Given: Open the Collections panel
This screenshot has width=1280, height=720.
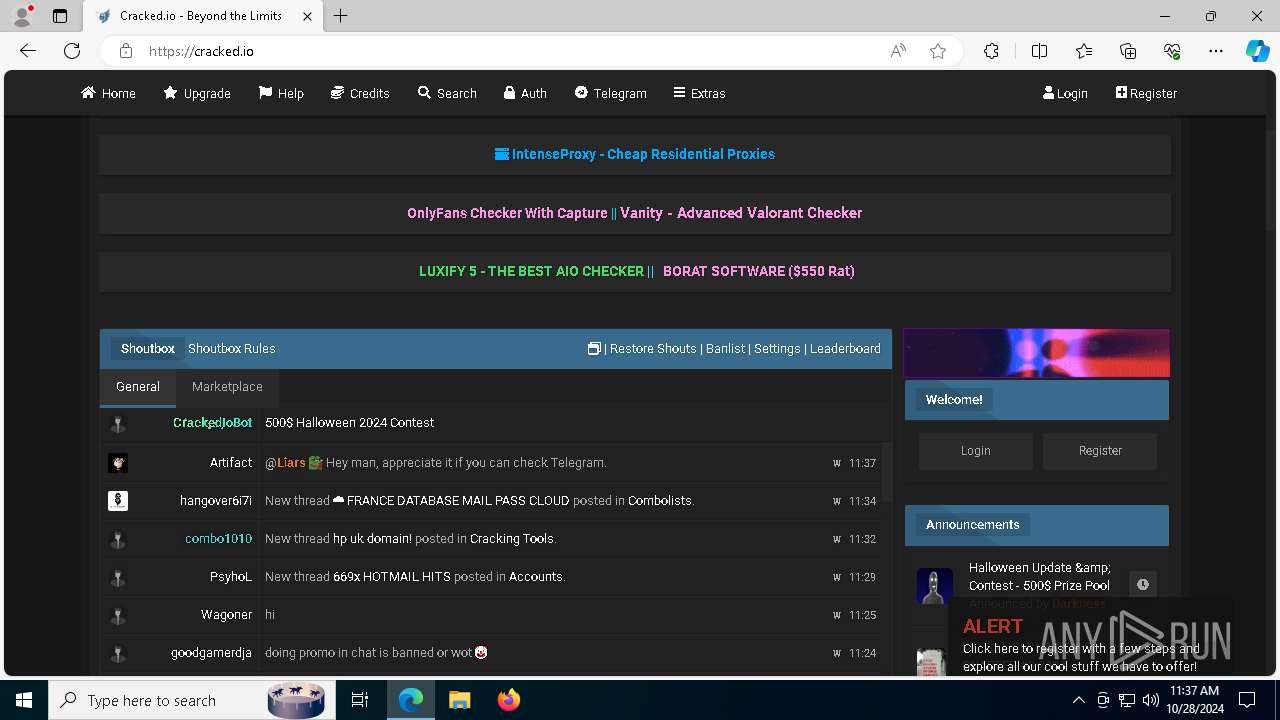Looking at the screenshot, I should click(x=1128, y=51).
